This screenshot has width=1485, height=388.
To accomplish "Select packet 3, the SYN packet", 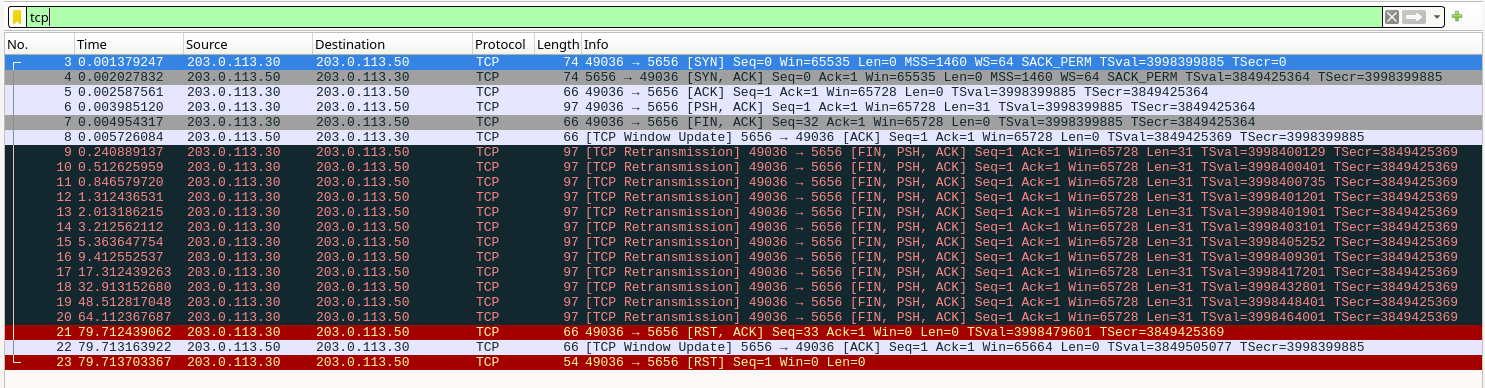I will click(x=742, y=62).
